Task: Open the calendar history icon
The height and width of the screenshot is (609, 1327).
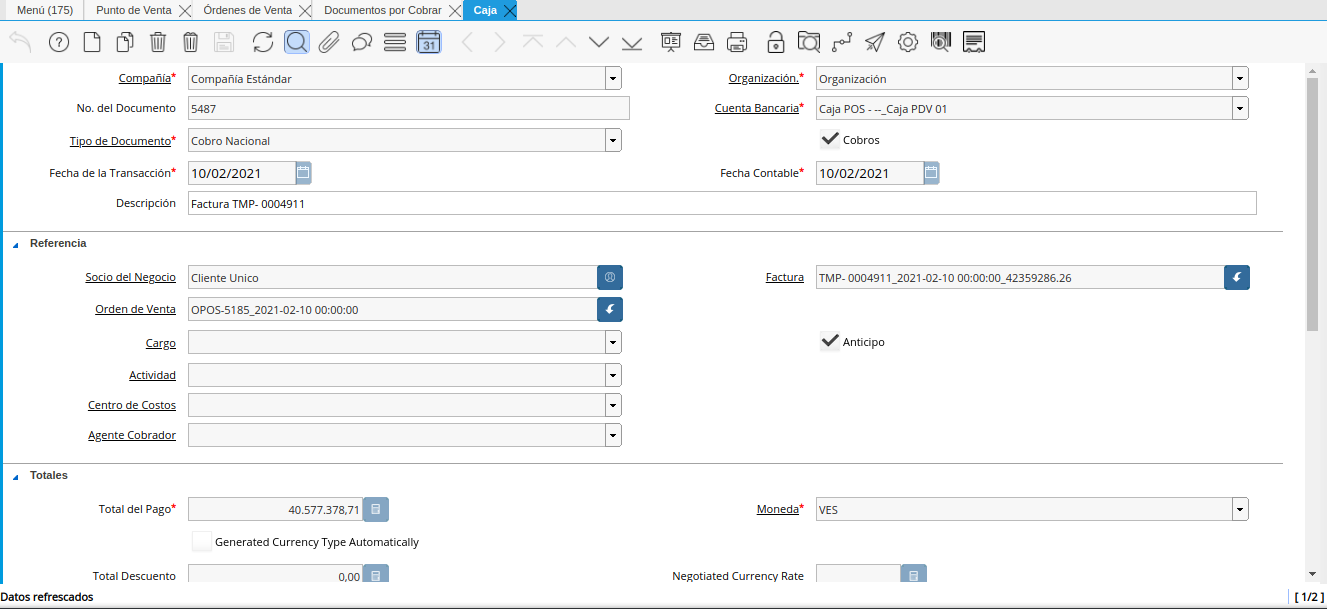Action: (429, 42)
